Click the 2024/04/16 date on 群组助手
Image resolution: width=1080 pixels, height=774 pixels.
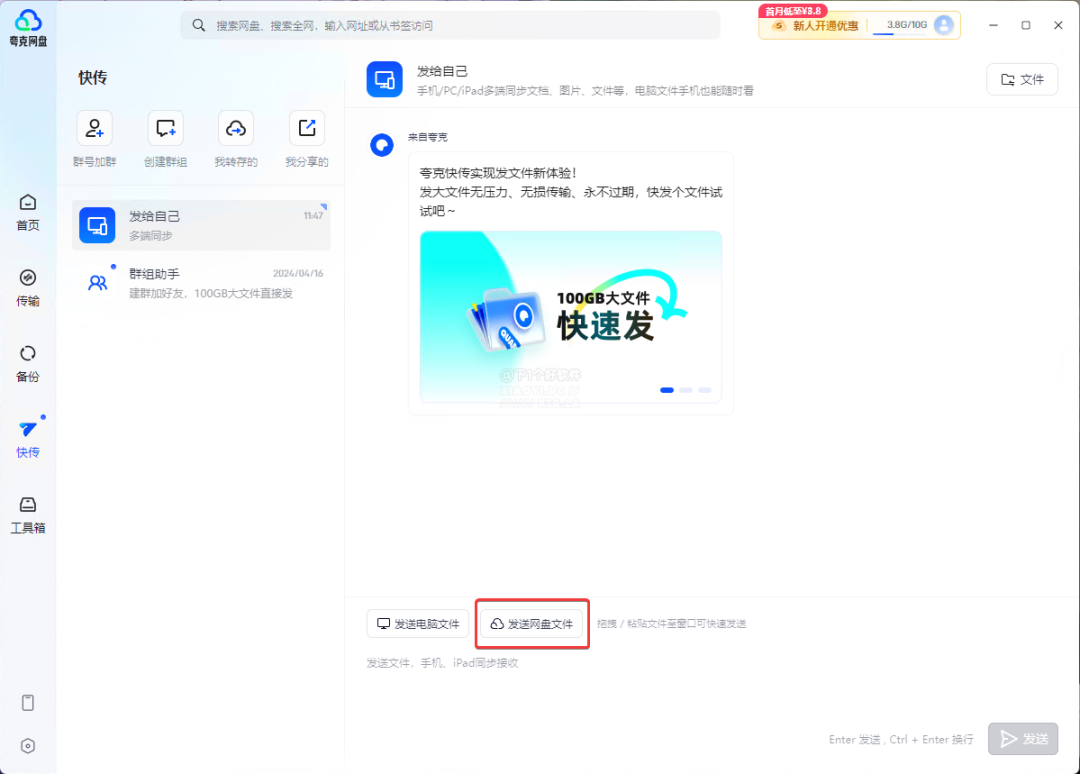[x=298, y=273]
